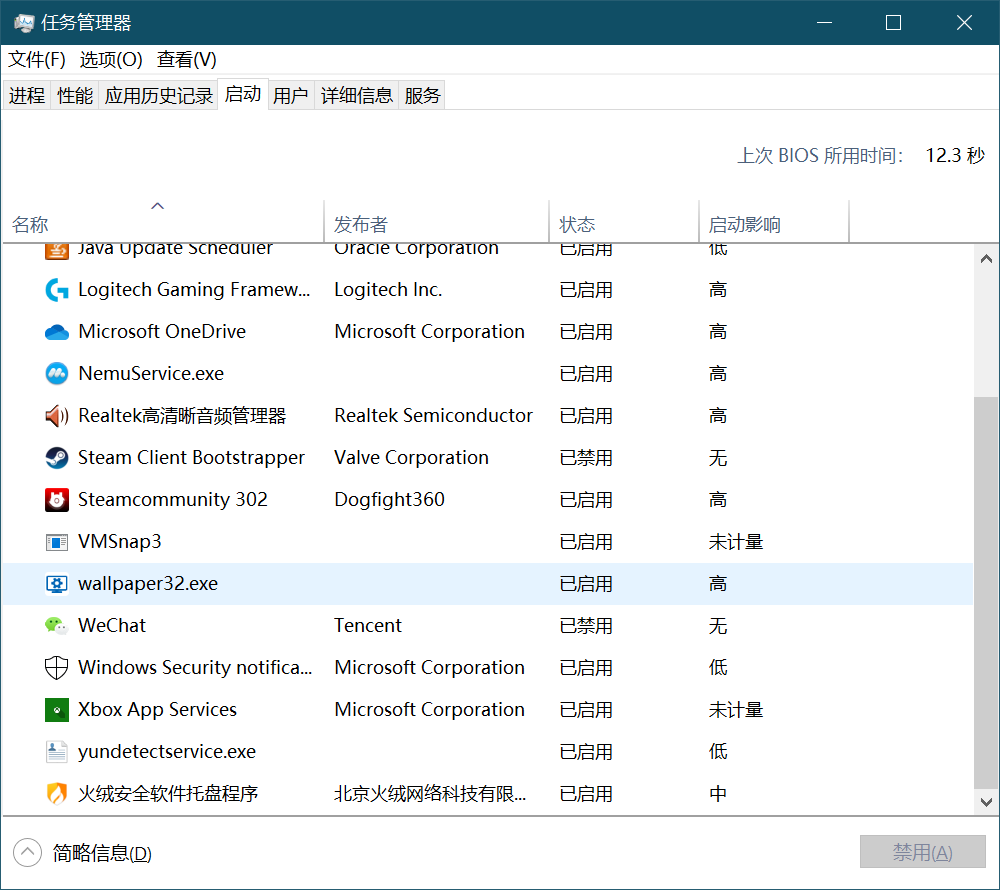1000x890 pixels.
Task: Open the 文件(F) menu
Action: tap(37, 60)
